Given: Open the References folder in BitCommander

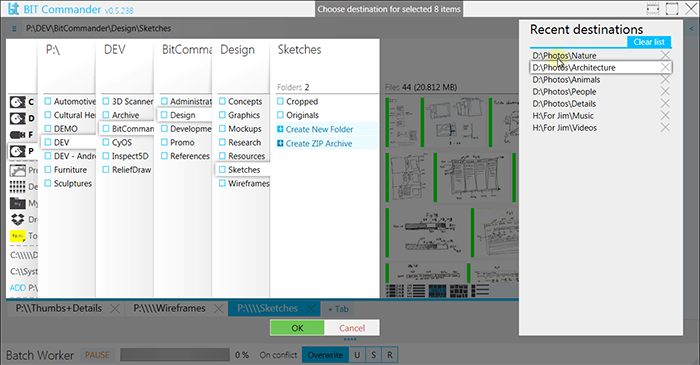Looking at the screenshot, I should point(190,156).
